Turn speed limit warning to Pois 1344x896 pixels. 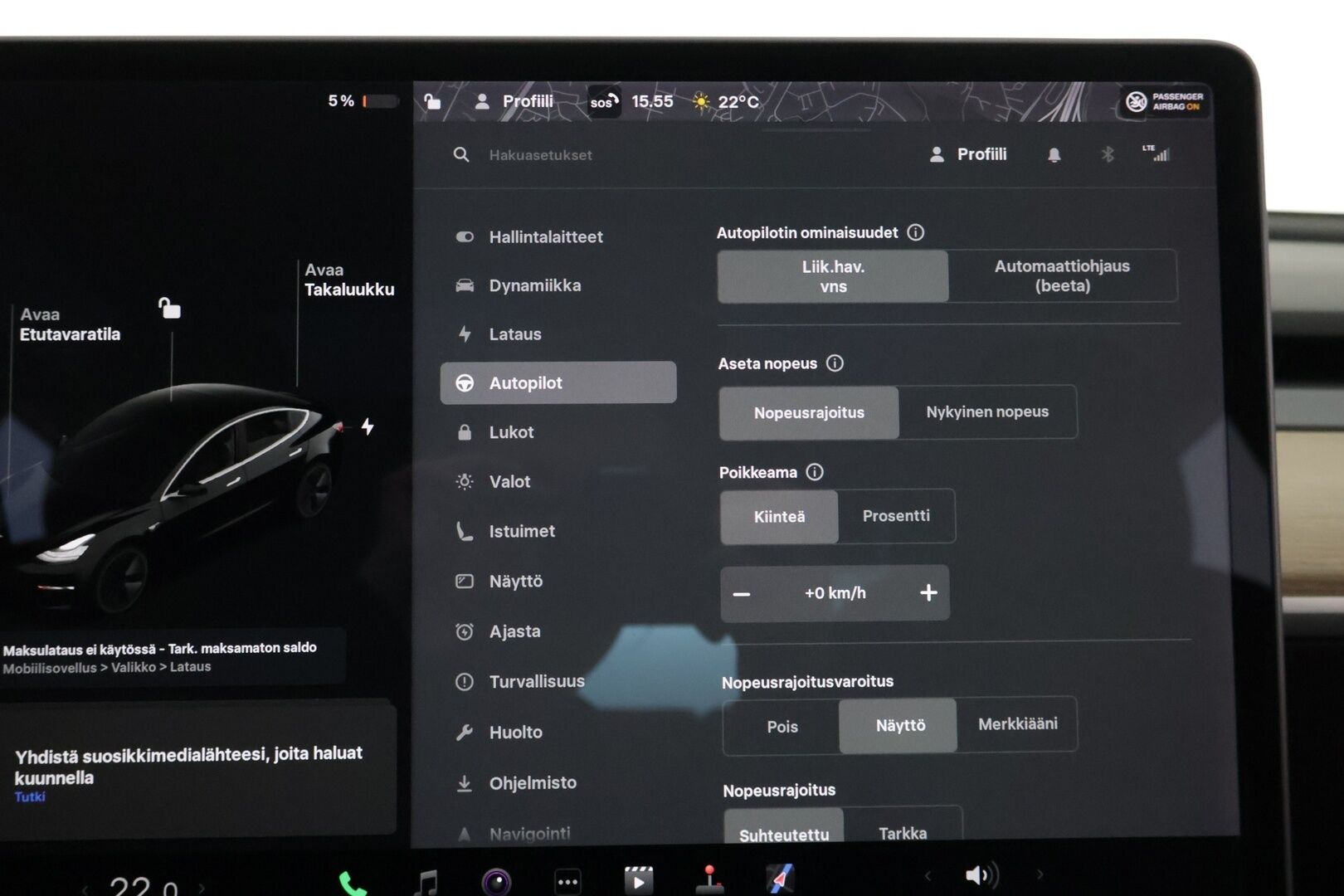(x=782, y=727)
